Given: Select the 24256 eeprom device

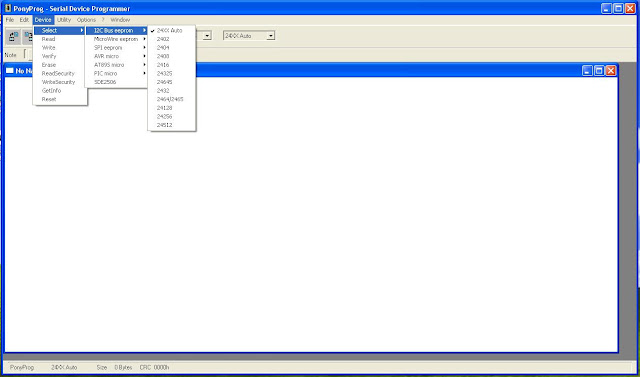Looking at the screenshot, I should [x=172, y=116].
